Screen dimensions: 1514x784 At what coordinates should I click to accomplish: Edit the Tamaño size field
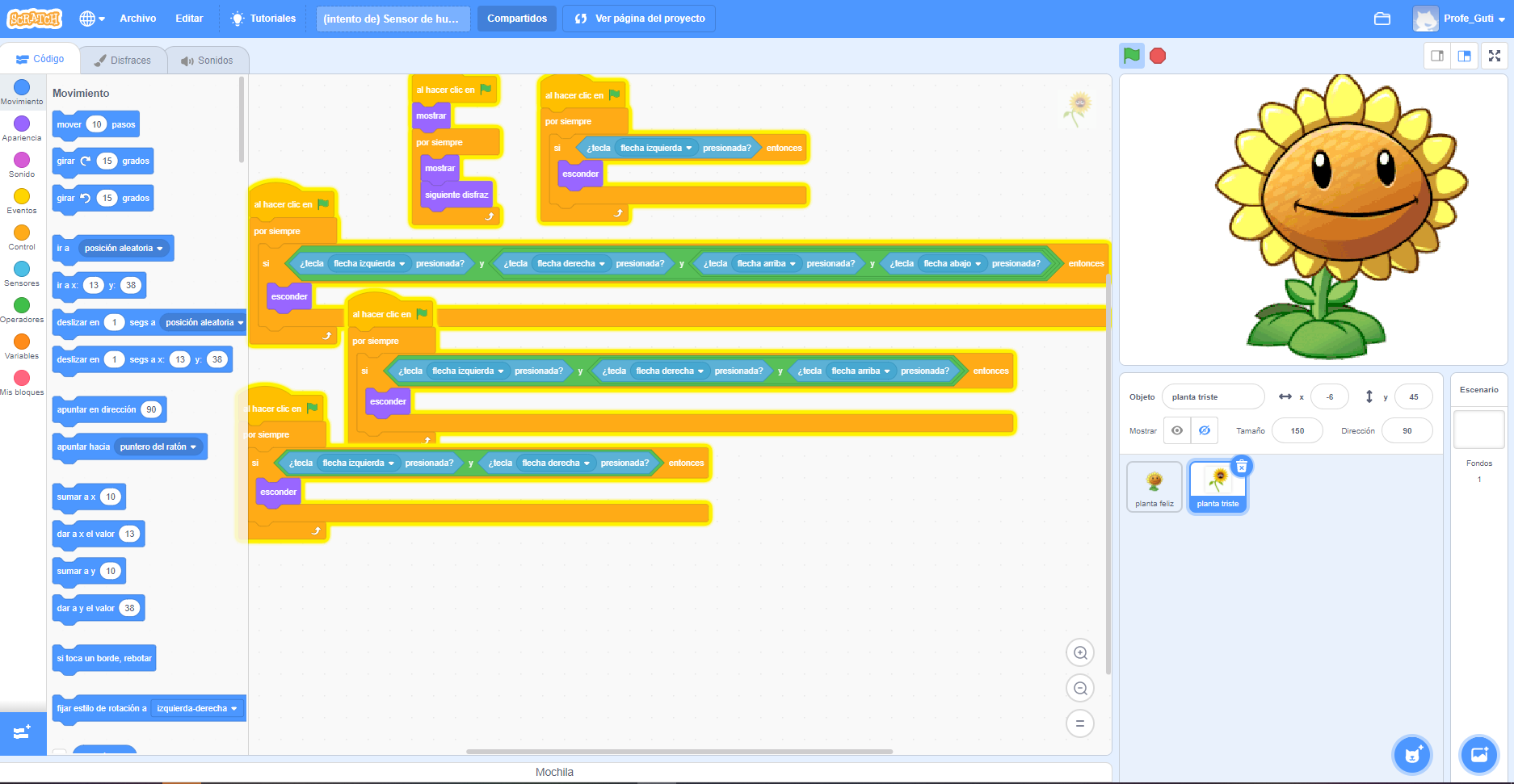[x=1297, y=430]
